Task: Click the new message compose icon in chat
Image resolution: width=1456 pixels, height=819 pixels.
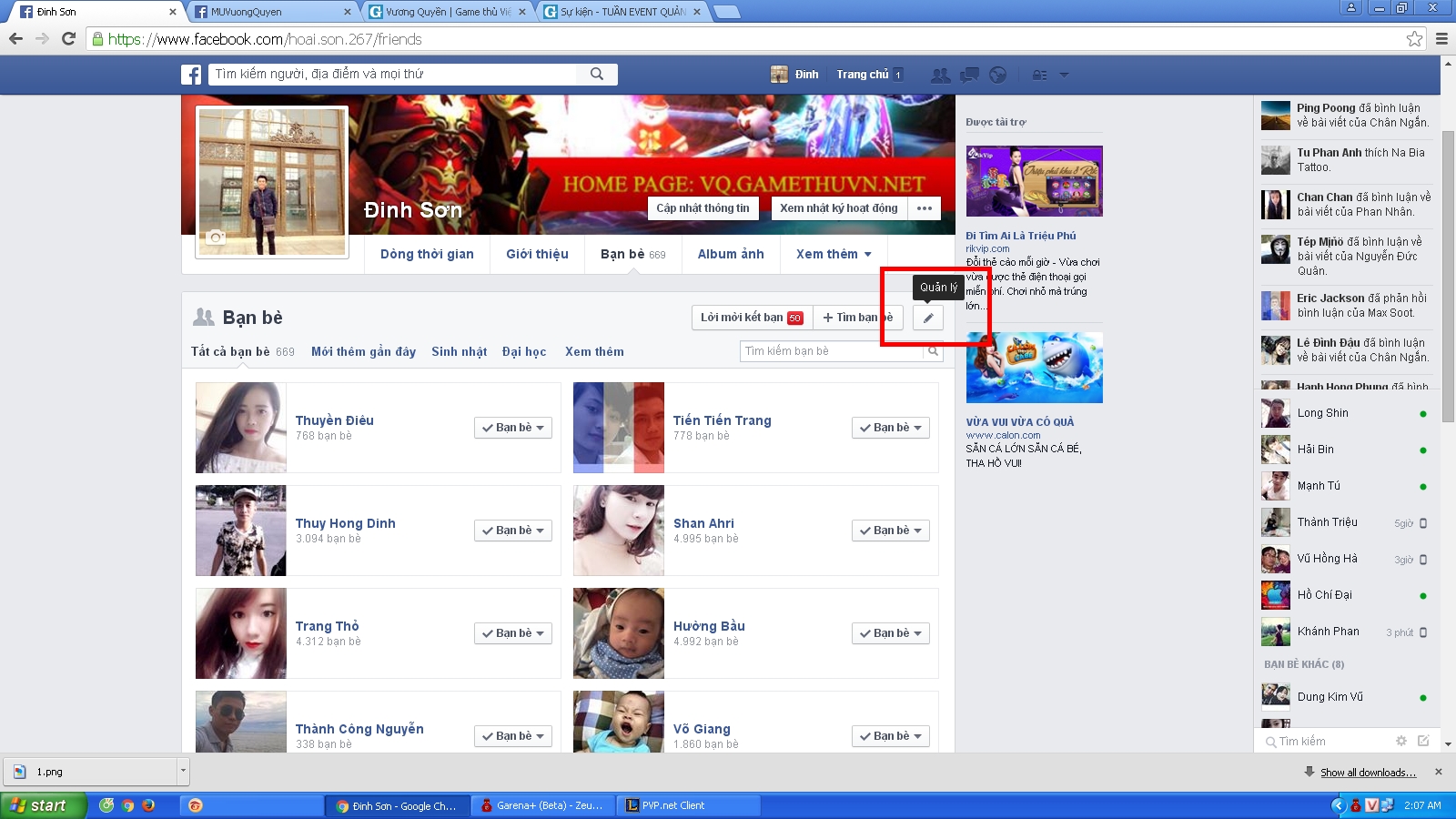Action: (1423, 741)
